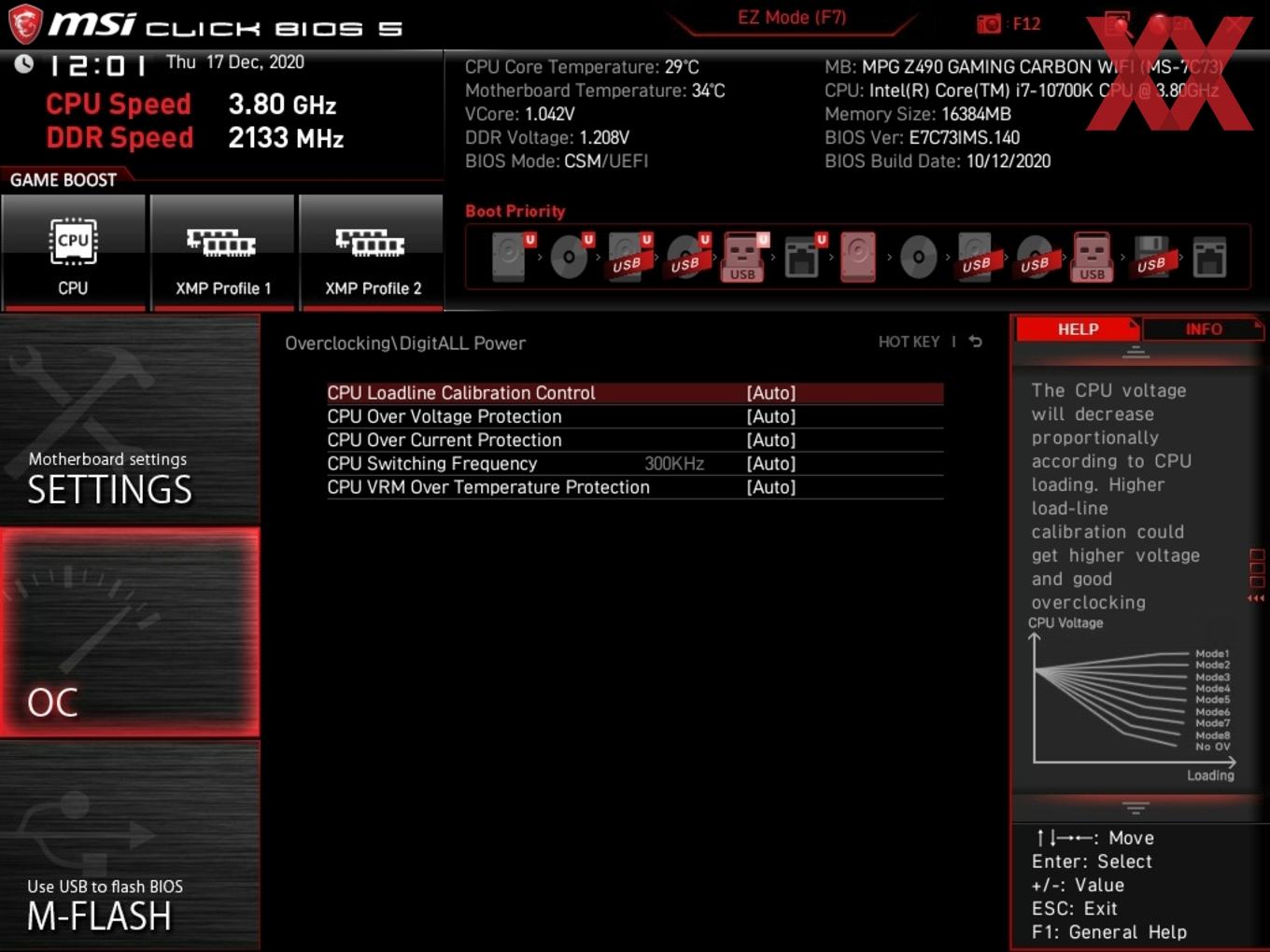Open CPU Over Voltage Protection [Auto] value
The width and height of the screenshot is (1270, 952).
(x=771, y=416)
